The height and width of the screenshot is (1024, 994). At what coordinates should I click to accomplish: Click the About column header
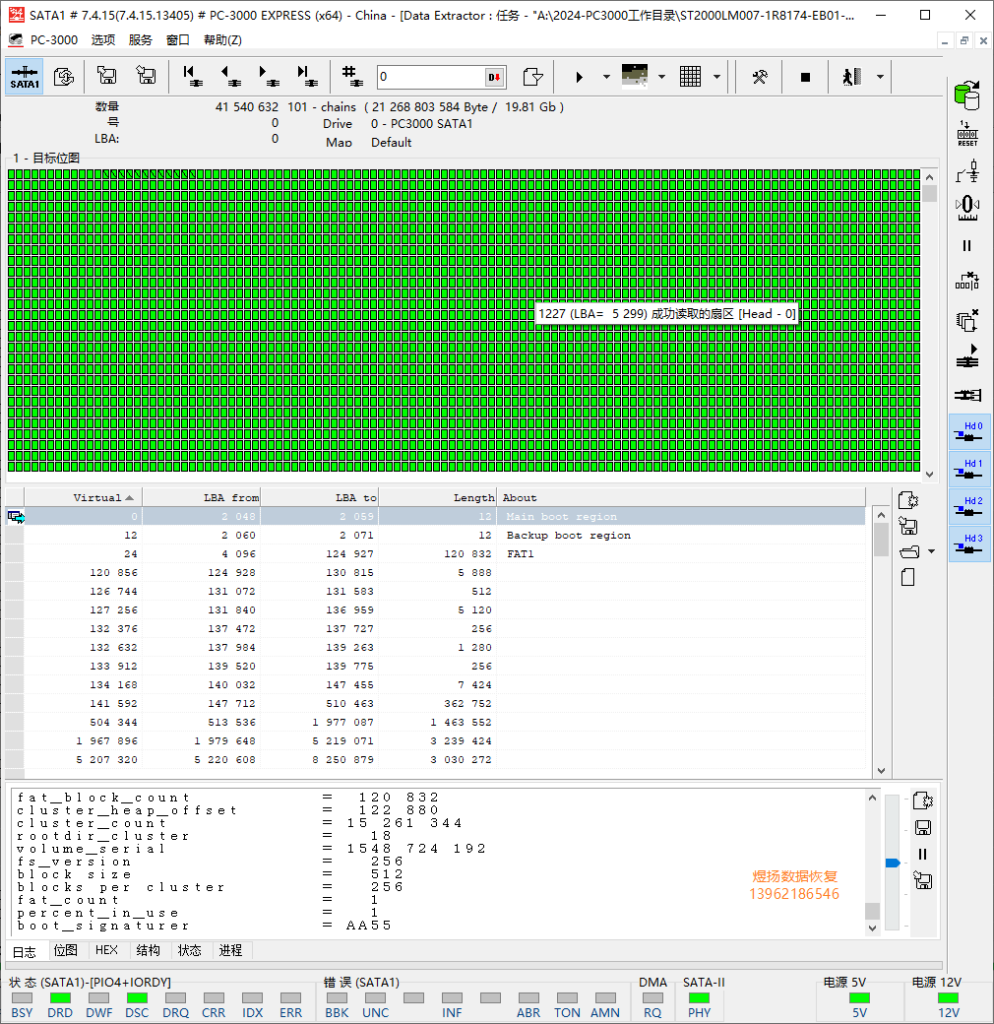[681, 498]
